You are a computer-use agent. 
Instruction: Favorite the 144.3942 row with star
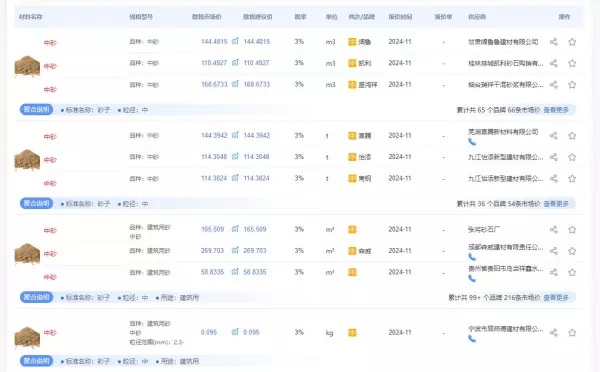pyautogui.click(x=572, y=135)
